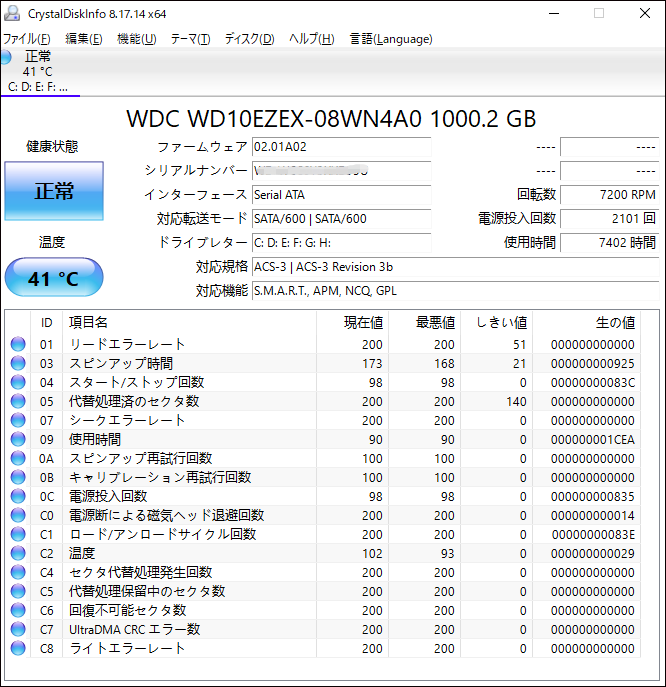Viewport: 666px width, 687px height.
Task: Click the status icon for C2 温度
Action: (x=18, y=553)
